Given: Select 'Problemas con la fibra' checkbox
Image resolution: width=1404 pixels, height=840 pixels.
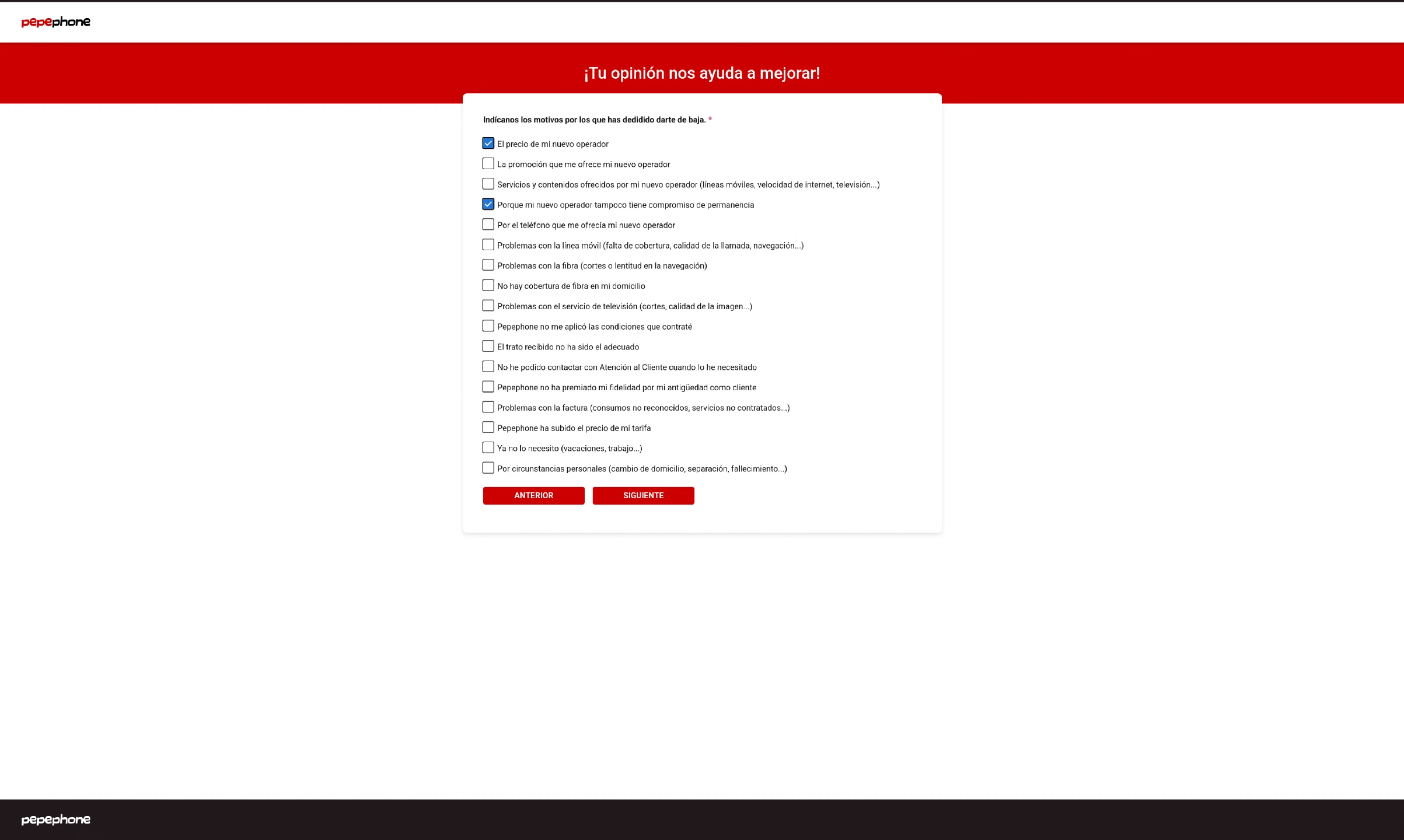Looking at the screenshot, I should click(x=488, y=265).
